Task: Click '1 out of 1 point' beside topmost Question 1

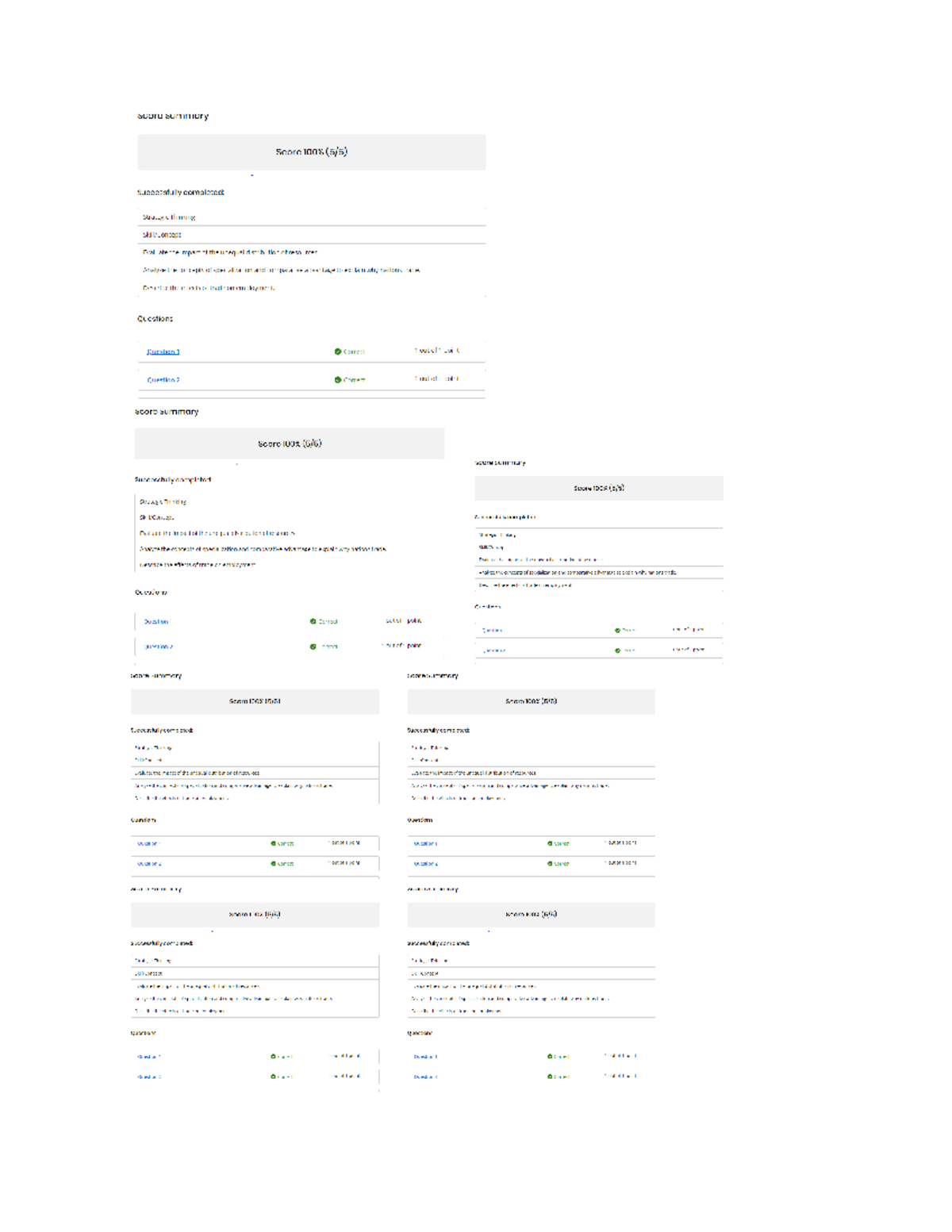Action: [x=436, y=351]
